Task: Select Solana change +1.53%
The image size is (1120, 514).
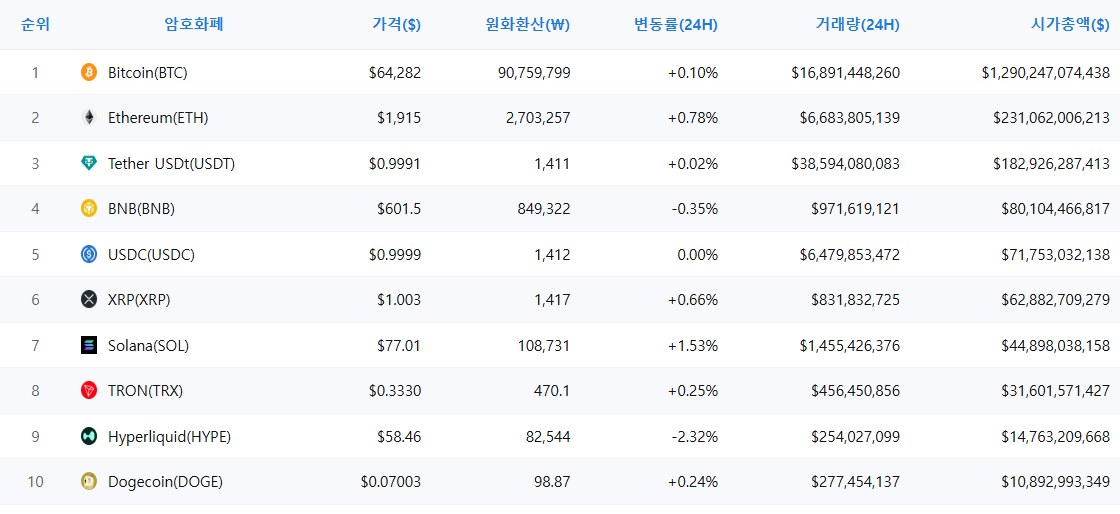Action: point(693,346)
